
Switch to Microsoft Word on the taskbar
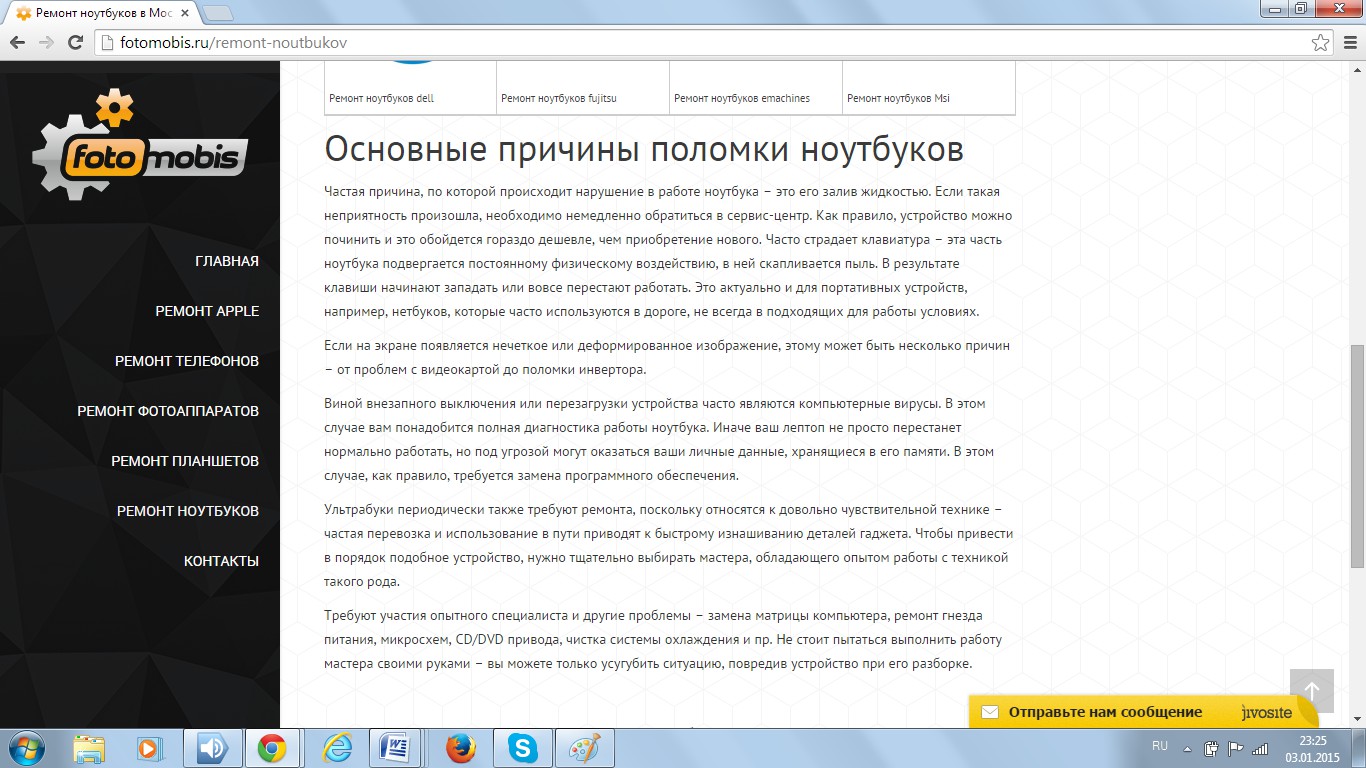point(394,748)
